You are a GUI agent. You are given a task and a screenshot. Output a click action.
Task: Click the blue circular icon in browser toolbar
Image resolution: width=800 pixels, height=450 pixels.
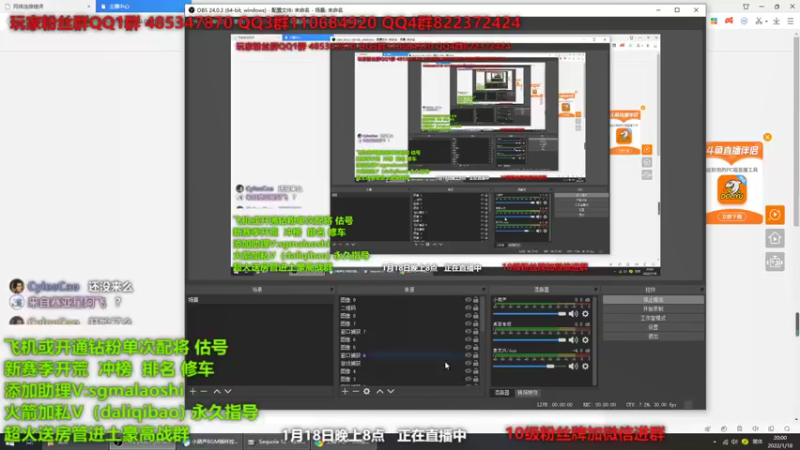(744, 21)
